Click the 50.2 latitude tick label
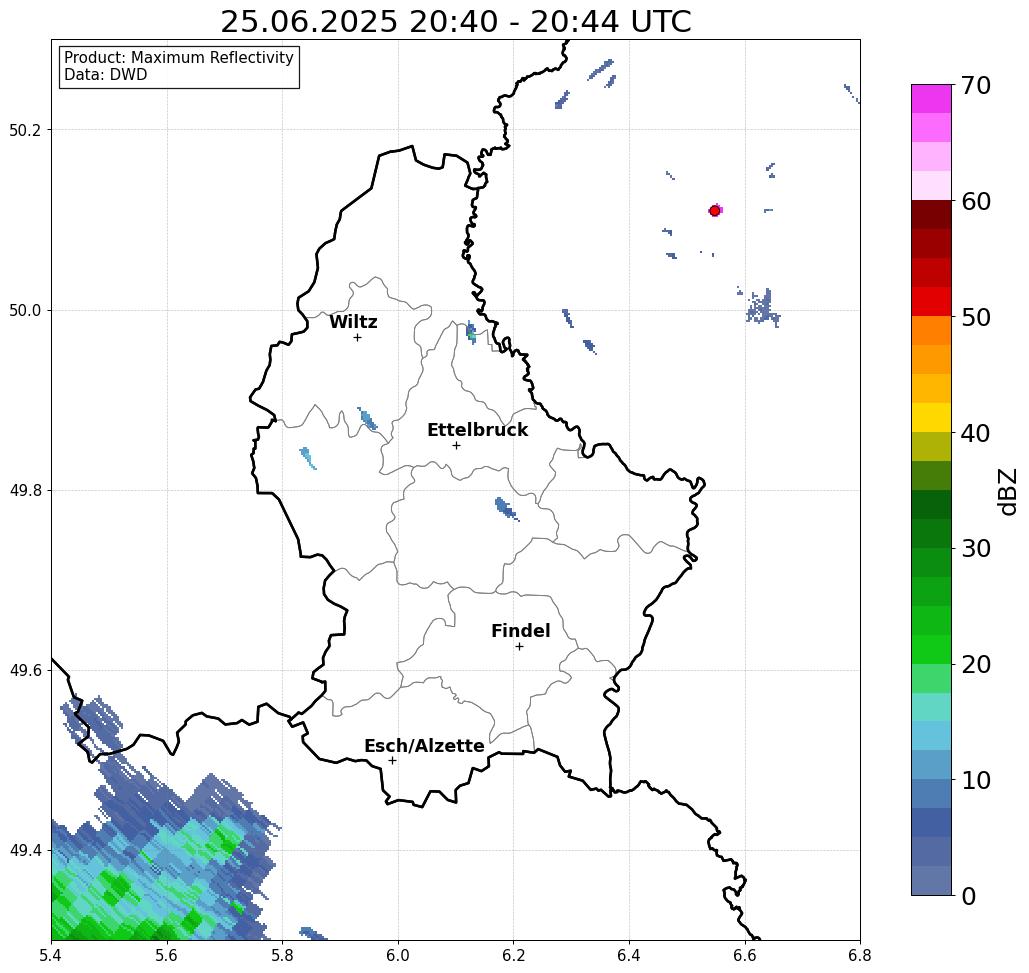The width and height of the screenshot is (1029, 973). tap(25, 130)
